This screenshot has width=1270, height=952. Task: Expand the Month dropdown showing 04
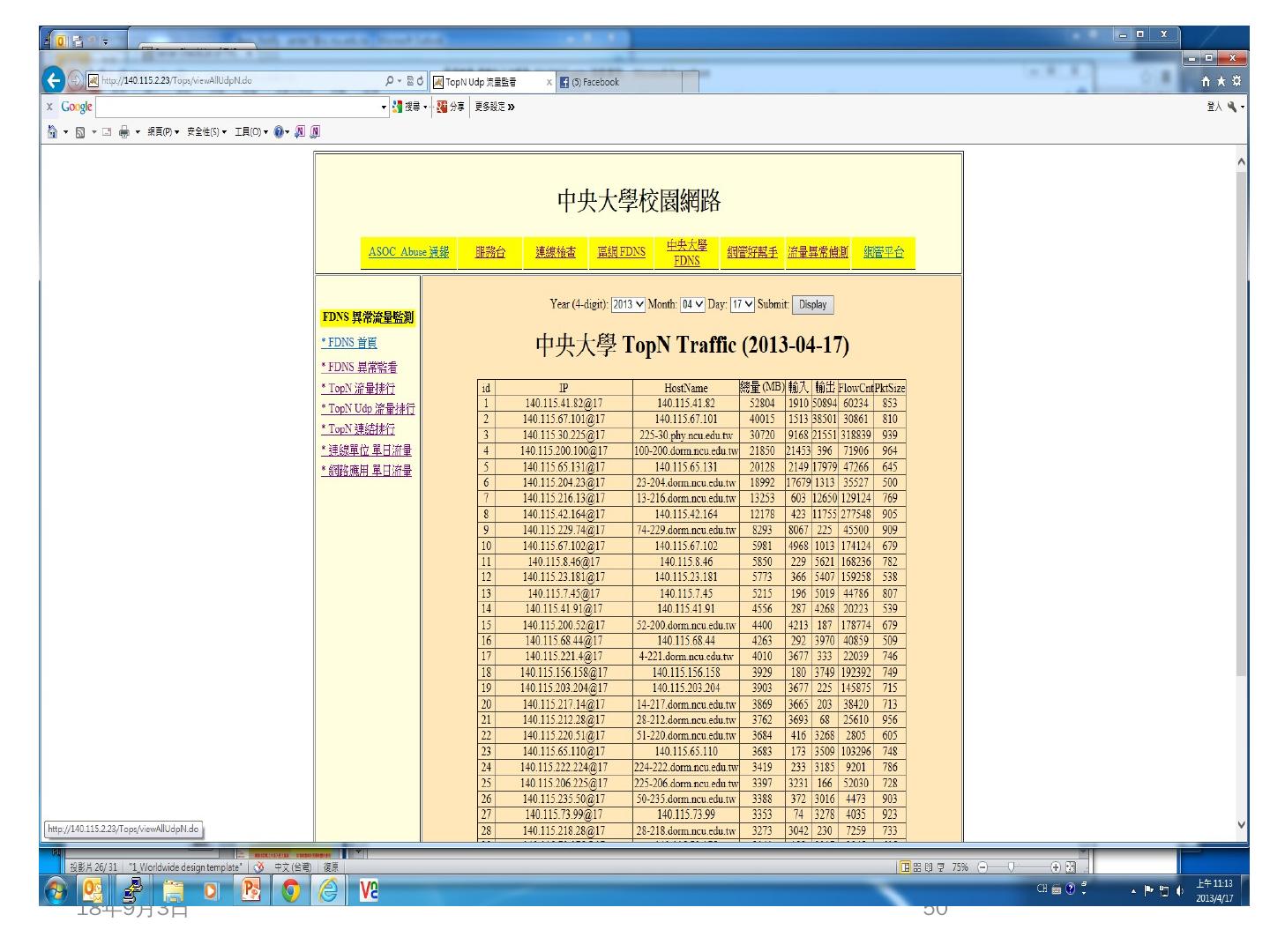pos(692,305)
